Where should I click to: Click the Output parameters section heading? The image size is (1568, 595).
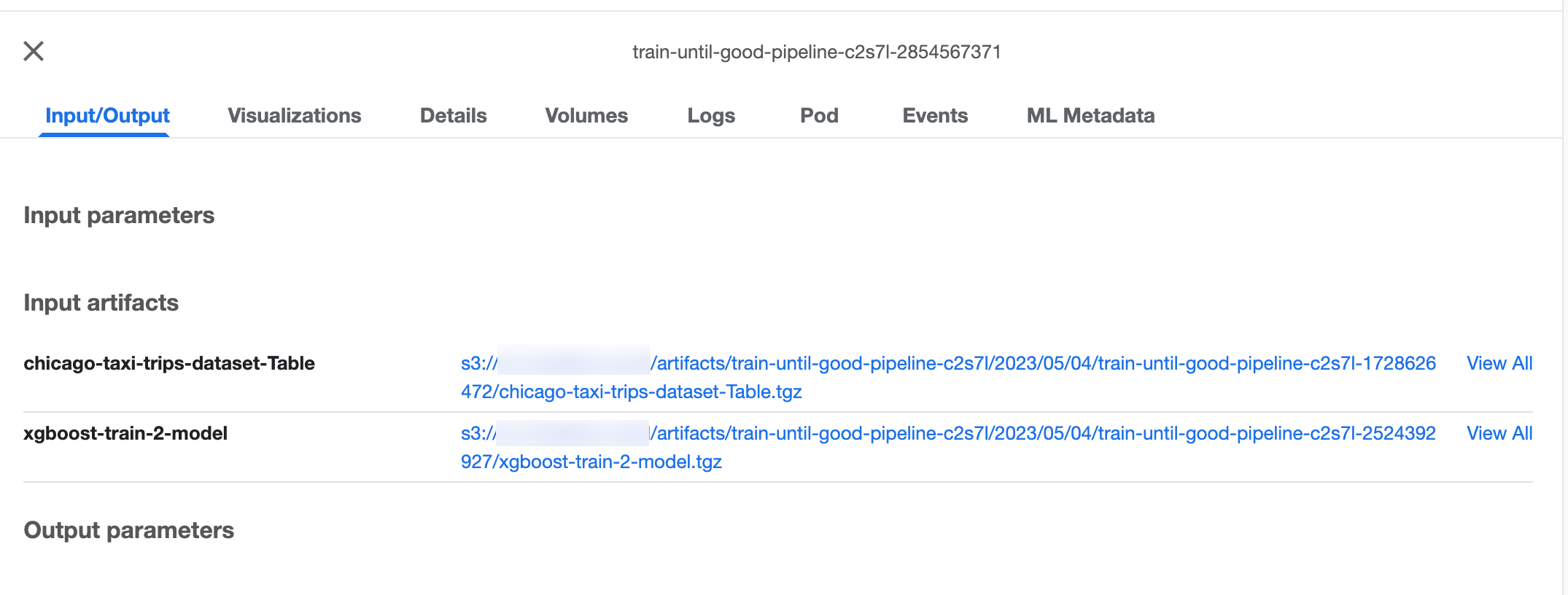pos(129,530)
